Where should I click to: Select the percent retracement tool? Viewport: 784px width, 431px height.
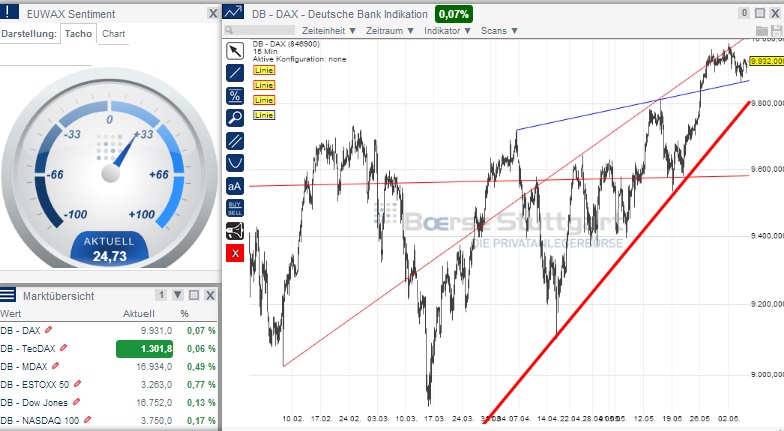235,96
